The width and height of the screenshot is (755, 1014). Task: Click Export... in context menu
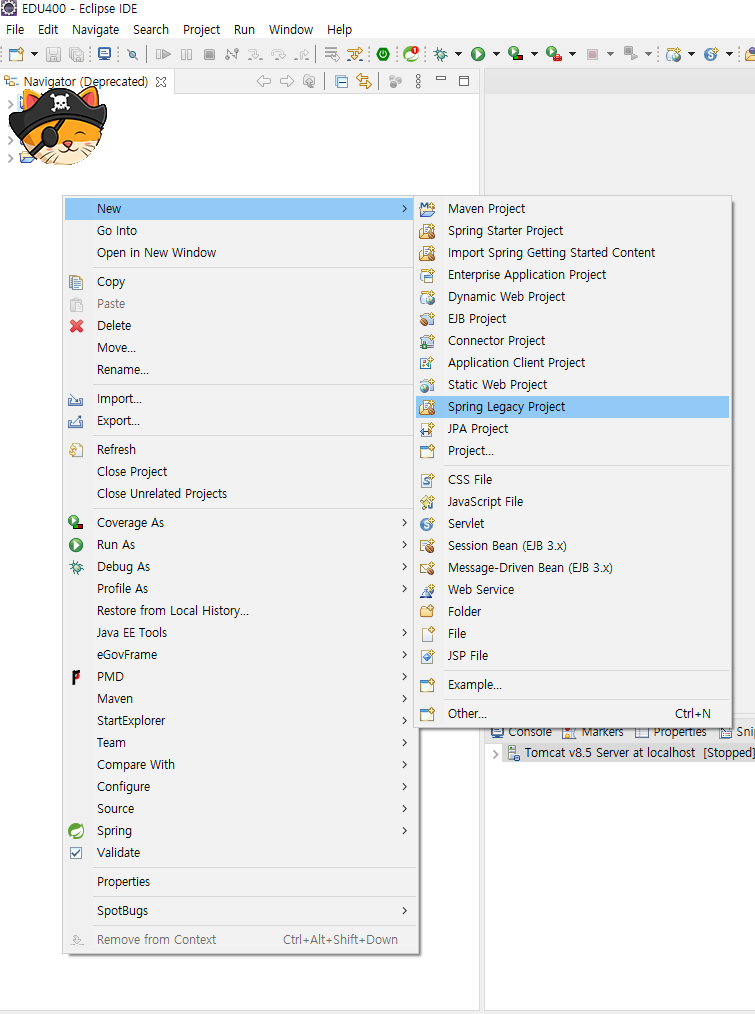point(239,421)
